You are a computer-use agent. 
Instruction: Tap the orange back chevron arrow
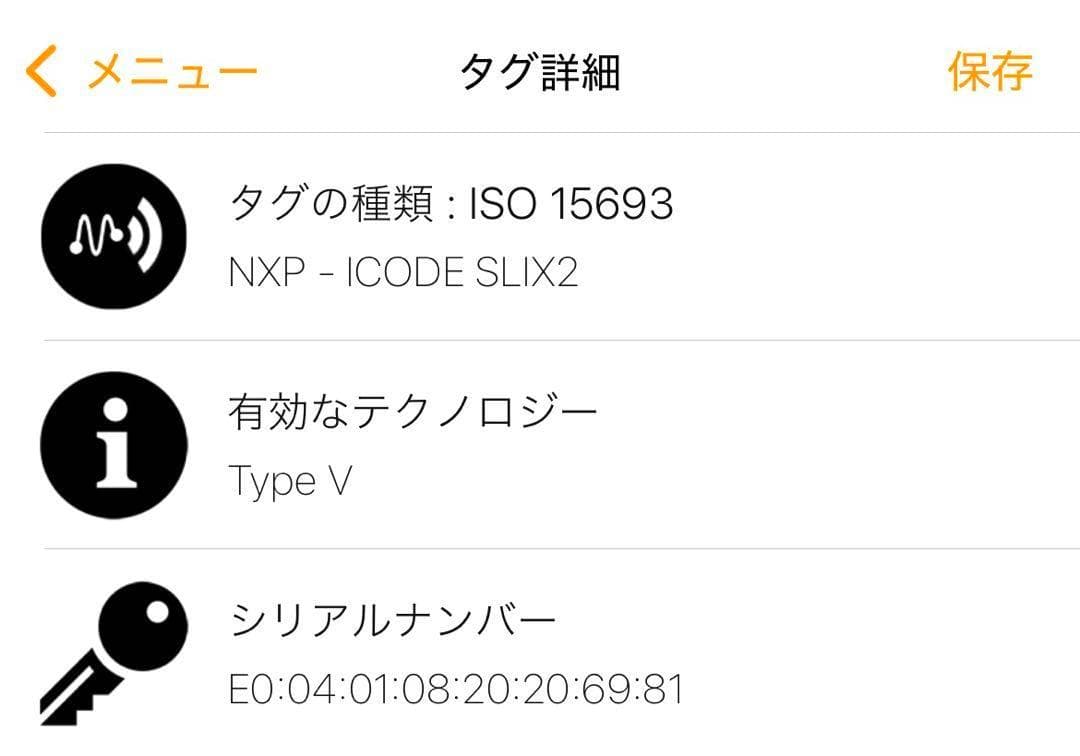click(x=41, y=73)
